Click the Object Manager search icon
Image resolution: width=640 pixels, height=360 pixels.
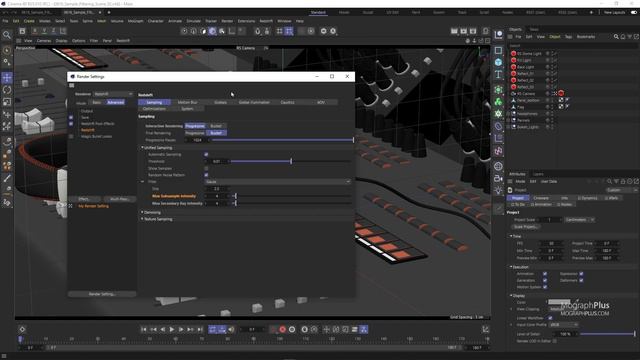[616, 37]
